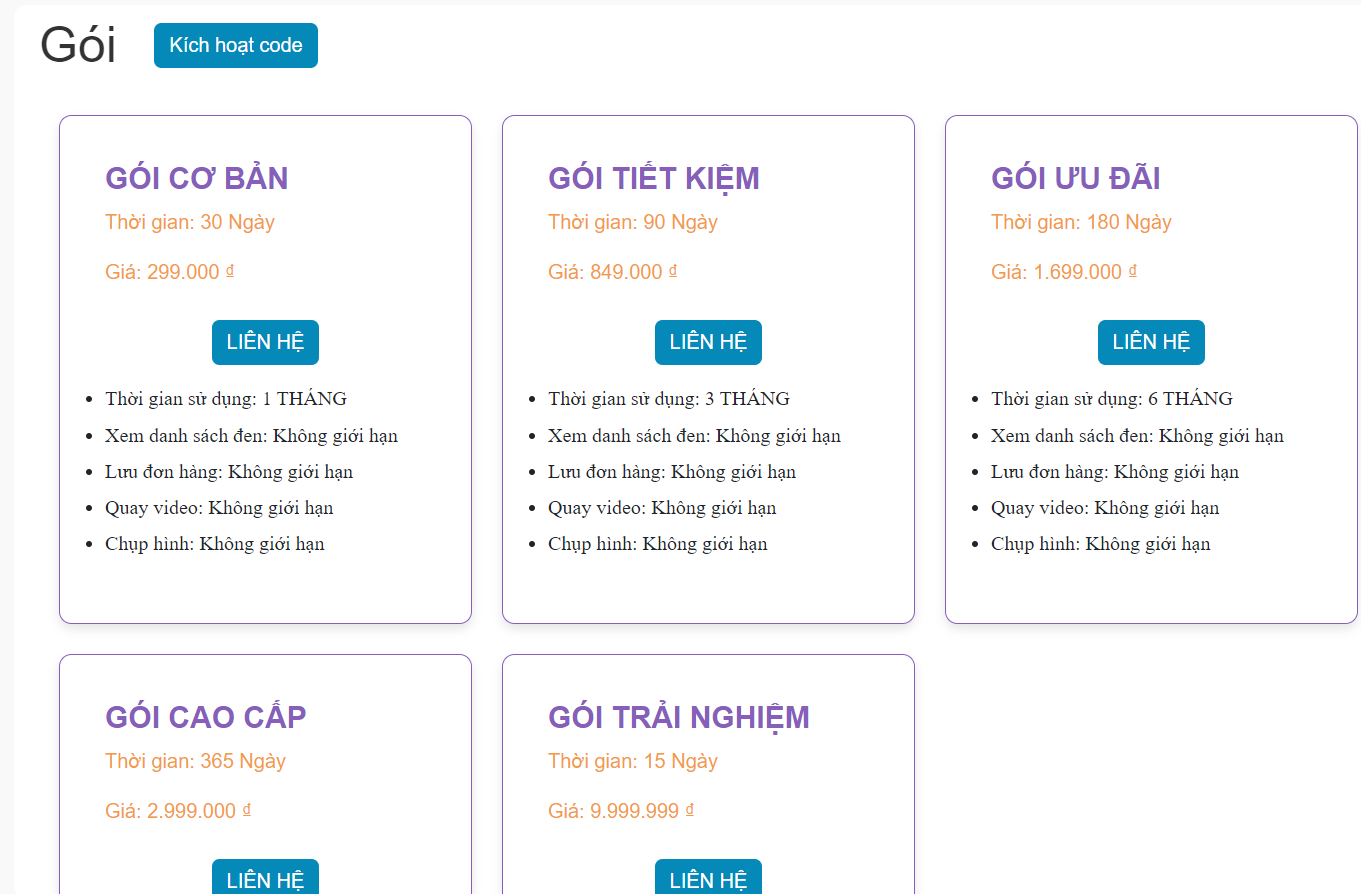This screenshot has height=894, width=1361.
Task: Click the 'Thời gian: 180 Ngày' text
Action: click(1081, 222)
